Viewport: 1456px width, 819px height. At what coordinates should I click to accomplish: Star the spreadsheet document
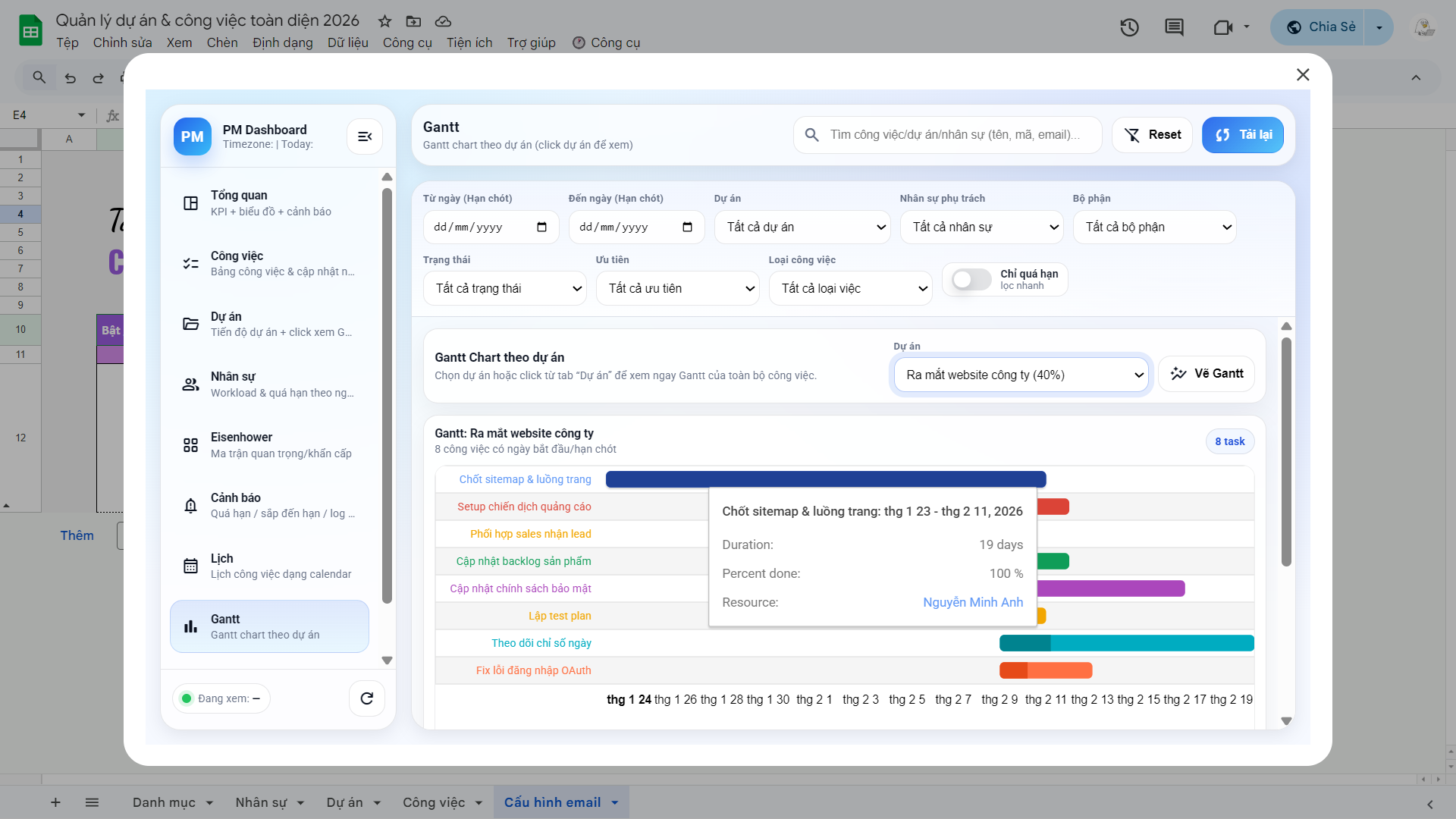tap(384, 21)
